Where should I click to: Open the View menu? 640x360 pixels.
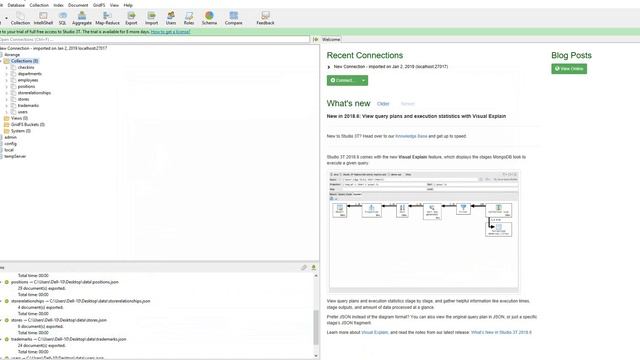pyautogui.click(x=114, y=5)
